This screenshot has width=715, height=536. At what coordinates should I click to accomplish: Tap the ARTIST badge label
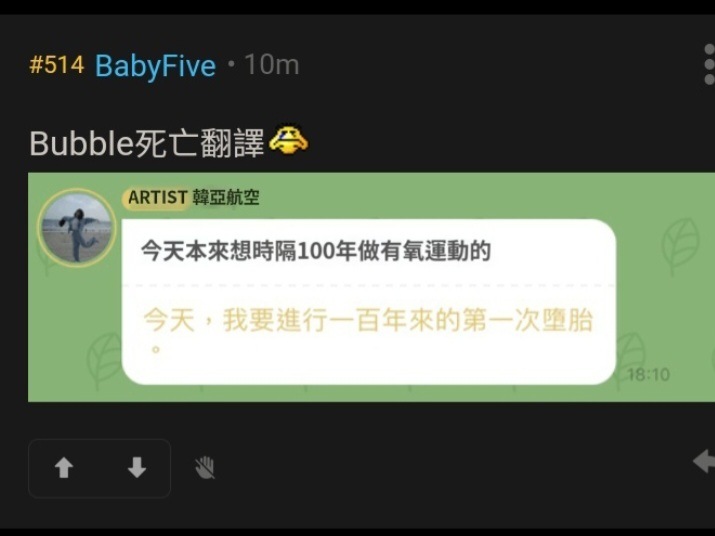[157, 198]
